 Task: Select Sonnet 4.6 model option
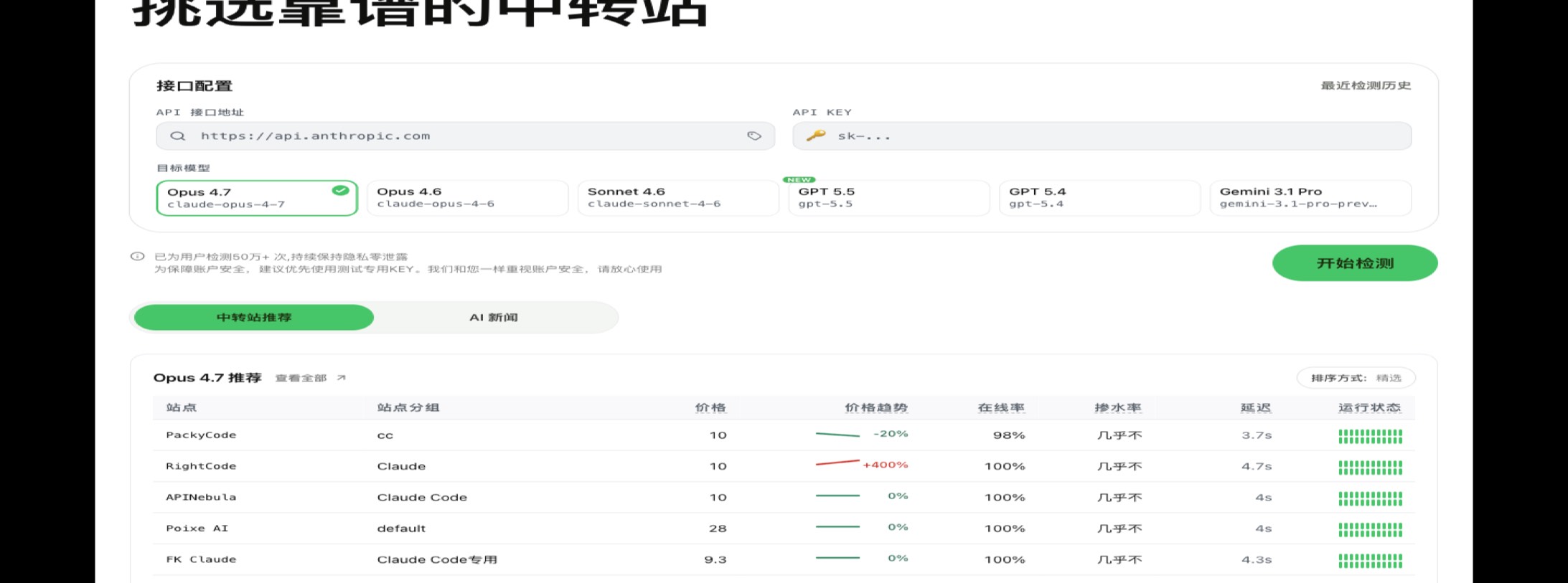(x=678, y=198)
